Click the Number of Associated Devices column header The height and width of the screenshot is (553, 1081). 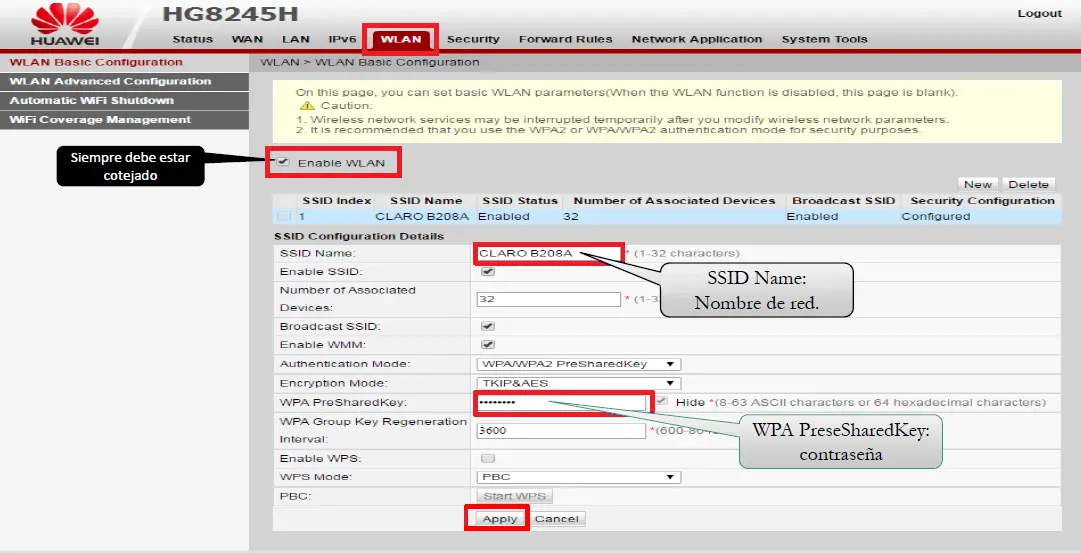(x=674, y=201)
